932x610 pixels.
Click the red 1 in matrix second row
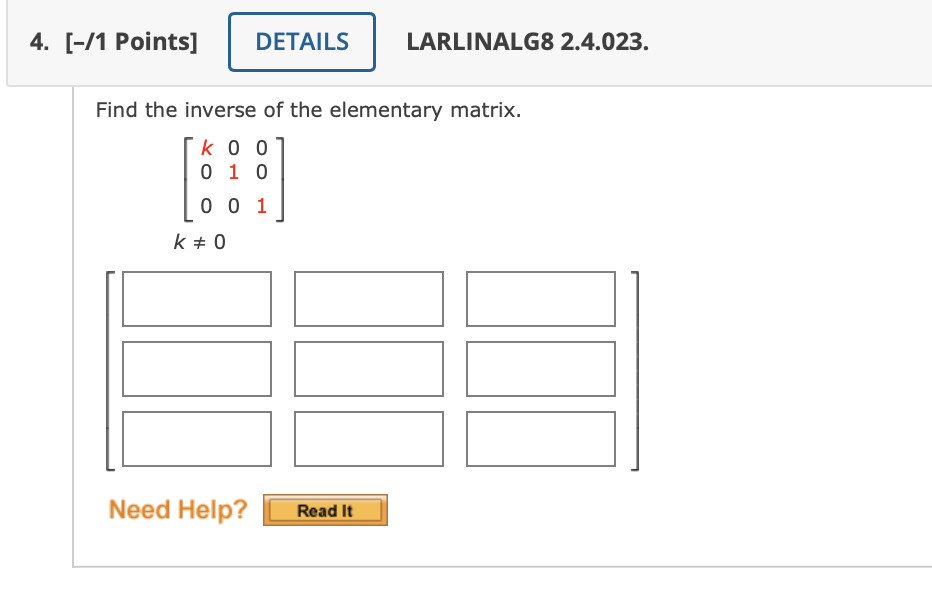click(x=234, y=172)
